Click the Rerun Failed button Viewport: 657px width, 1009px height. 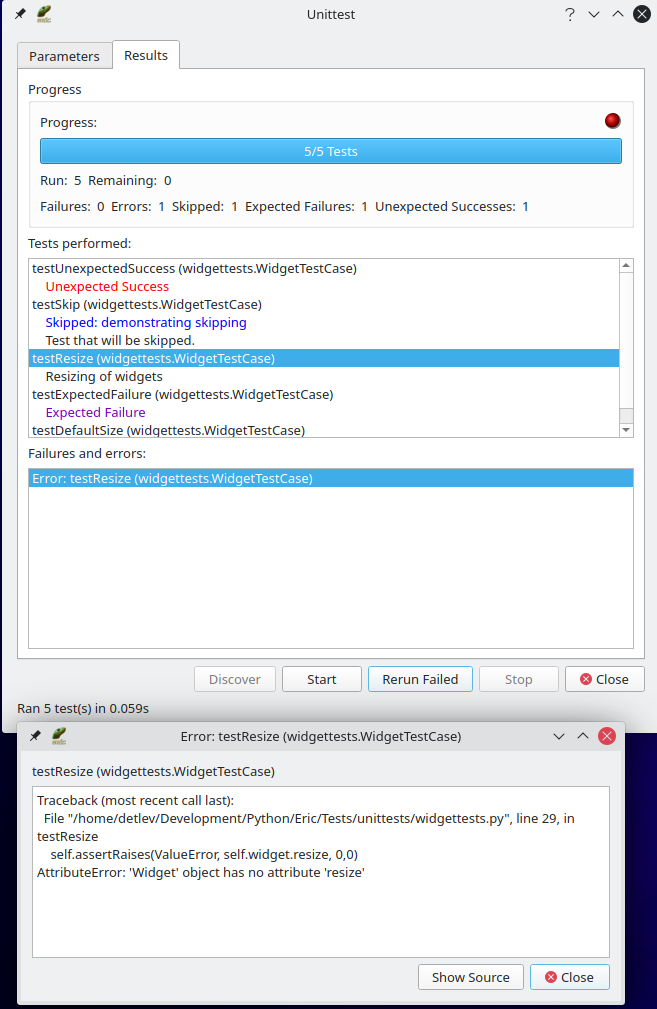pyautogui.click(x=420, y=679)
